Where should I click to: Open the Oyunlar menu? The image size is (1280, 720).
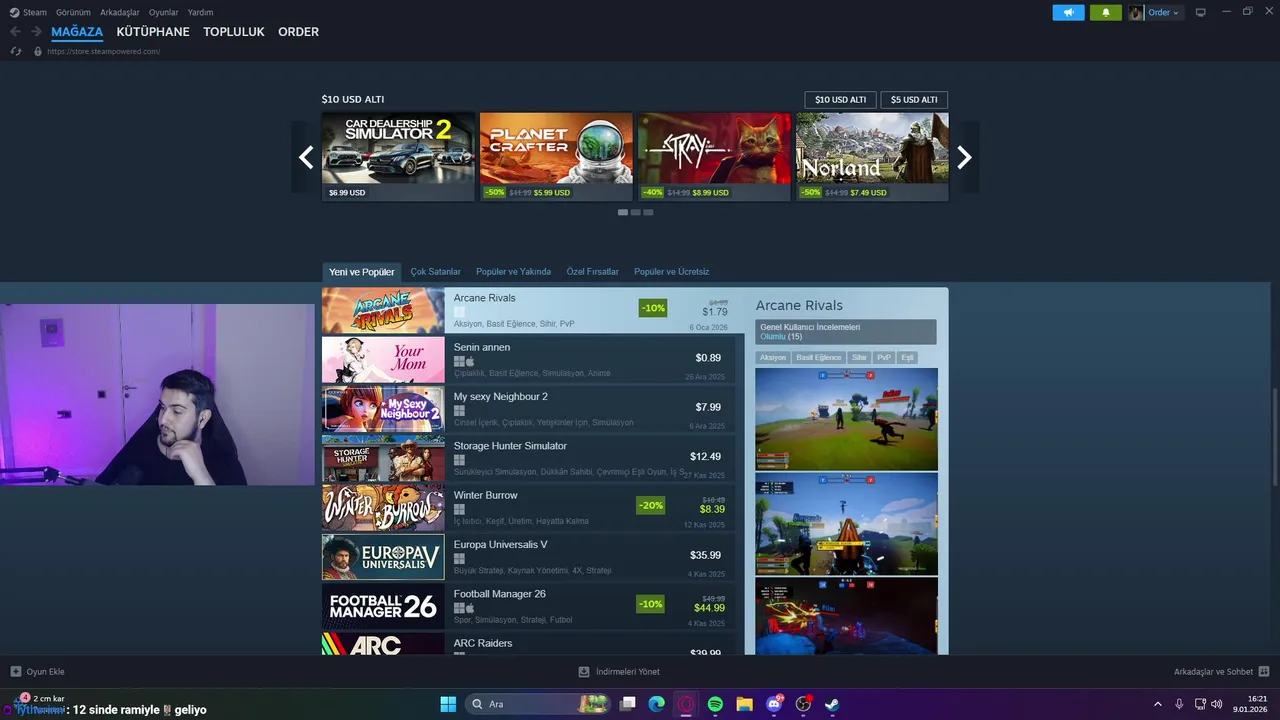[x=164, y=12]
